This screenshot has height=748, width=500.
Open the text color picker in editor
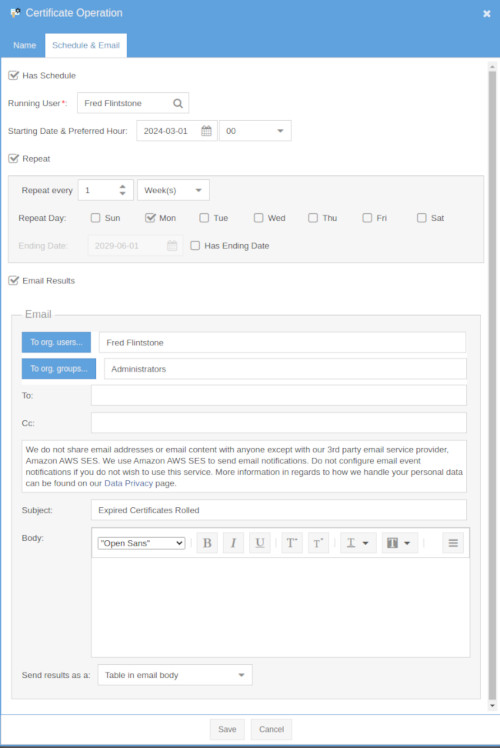pyautogui.click(x=358, y=543)
